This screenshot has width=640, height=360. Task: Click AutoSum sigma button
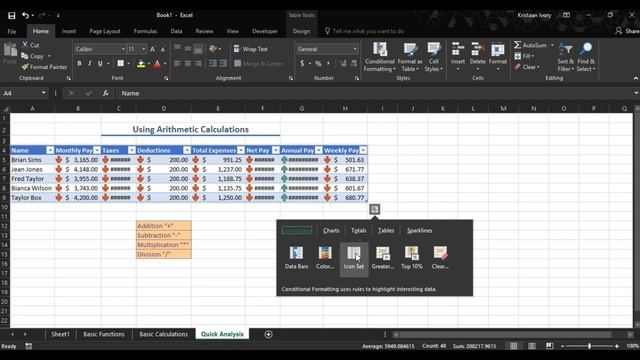(x=531, y=45)
